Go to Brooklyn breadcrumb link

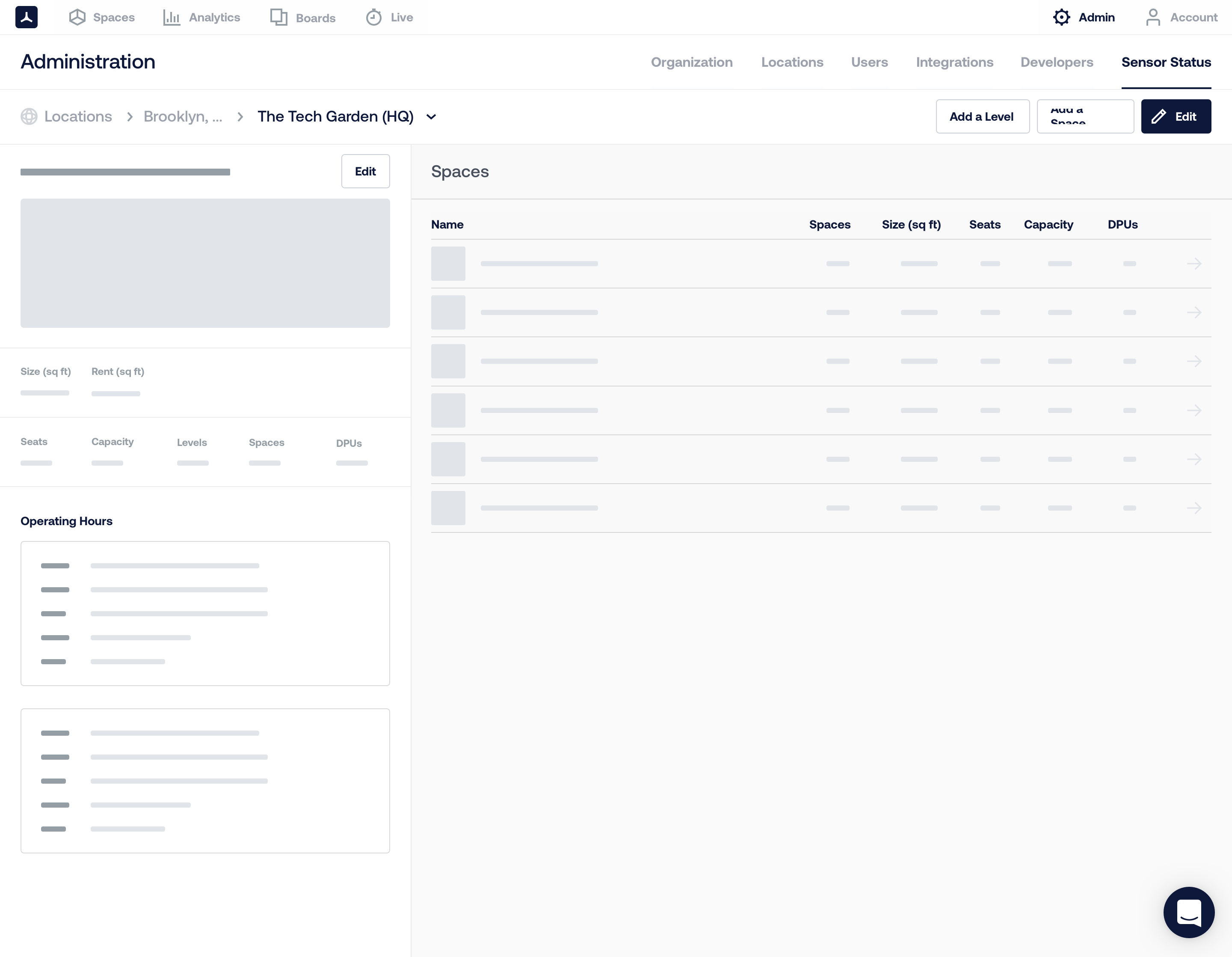coord(183,116)
